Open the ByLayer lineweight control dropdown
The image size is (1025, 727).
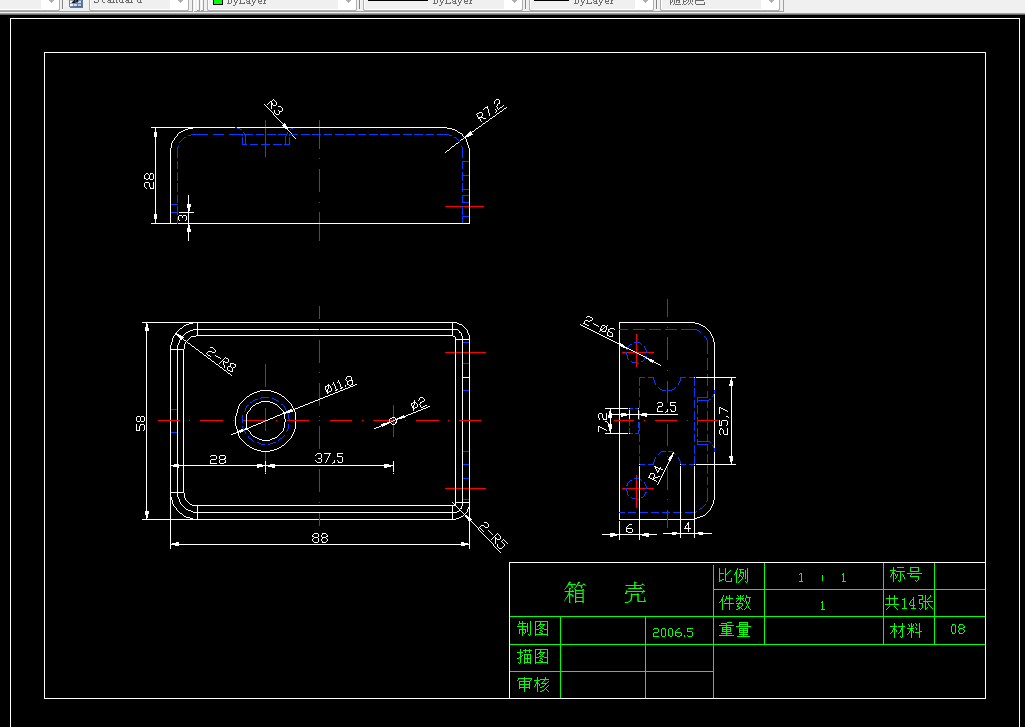pyautogui.click(x=591, y=3)
